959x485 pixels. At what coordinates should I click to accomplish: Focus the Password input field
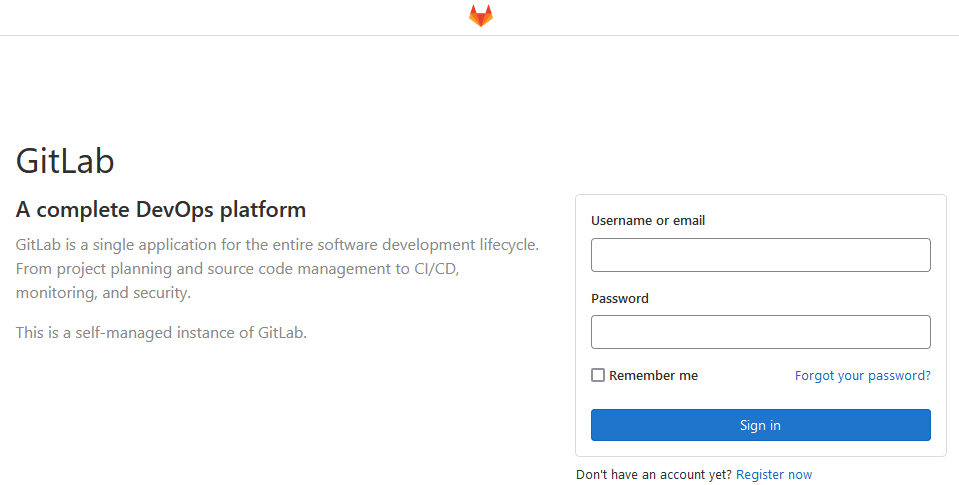coord(760,332)
